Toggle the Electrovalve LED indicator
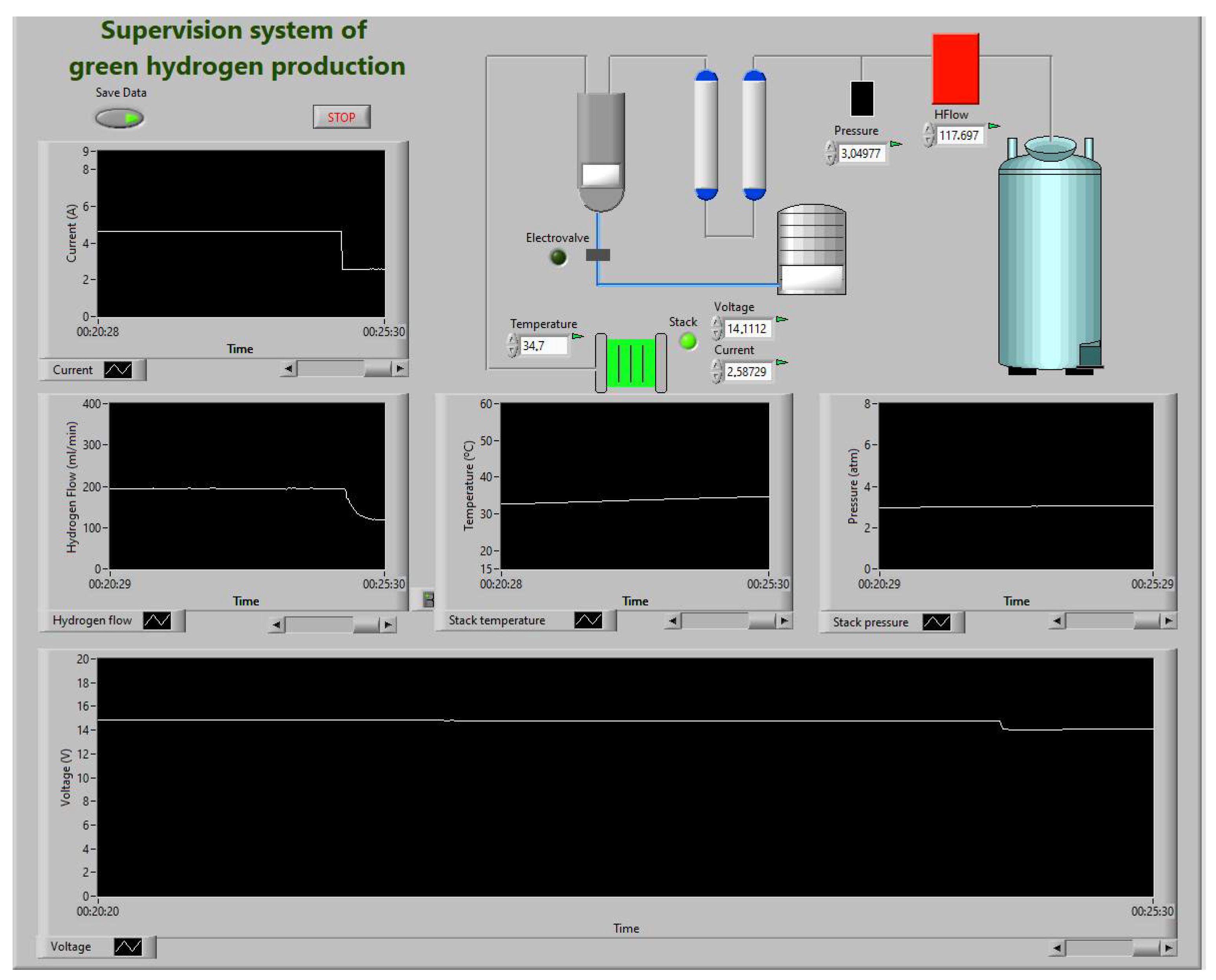The height and width of the screenshot is (980, 1216). click(x=558, y=257)
